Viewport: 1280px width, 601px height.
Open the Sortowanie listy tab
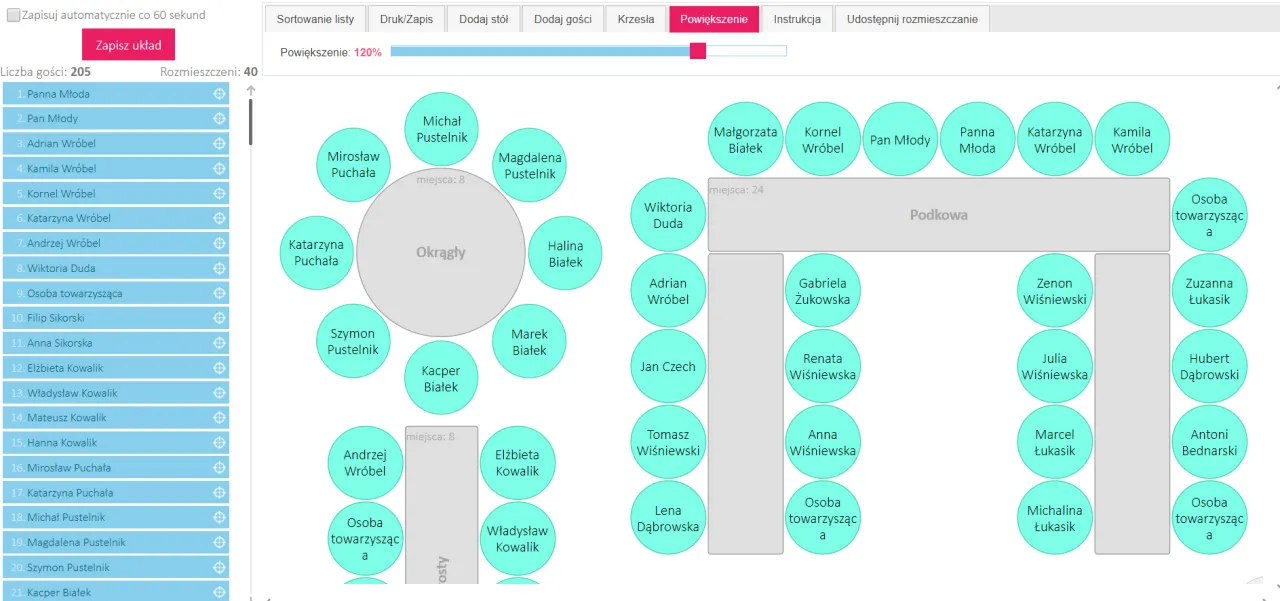[x=315, y=19]
